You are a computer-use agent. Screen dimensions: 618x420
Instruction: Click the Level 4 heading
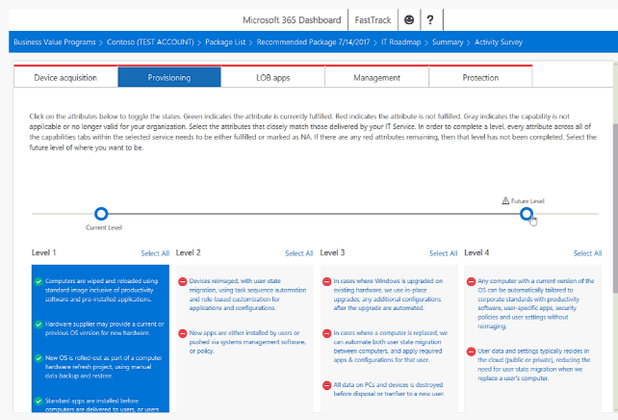click(477, 253)
